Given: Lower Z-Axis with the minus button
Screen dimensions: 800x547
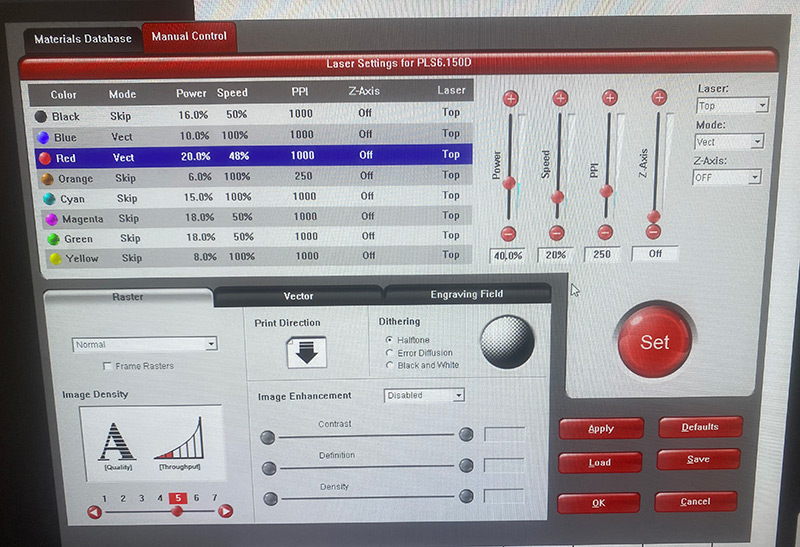Looking at the screenshot, I should coord(653,232).
